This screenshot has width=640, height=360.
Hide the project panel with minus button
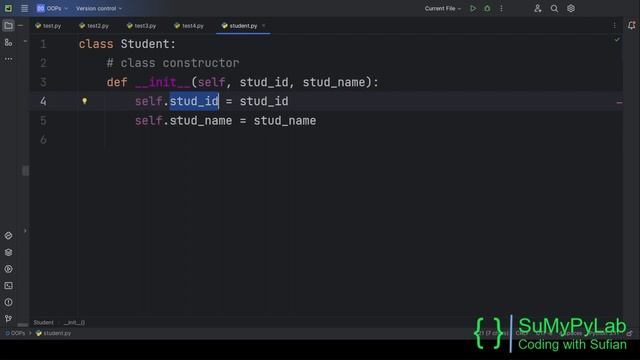[x=20, y=26]
